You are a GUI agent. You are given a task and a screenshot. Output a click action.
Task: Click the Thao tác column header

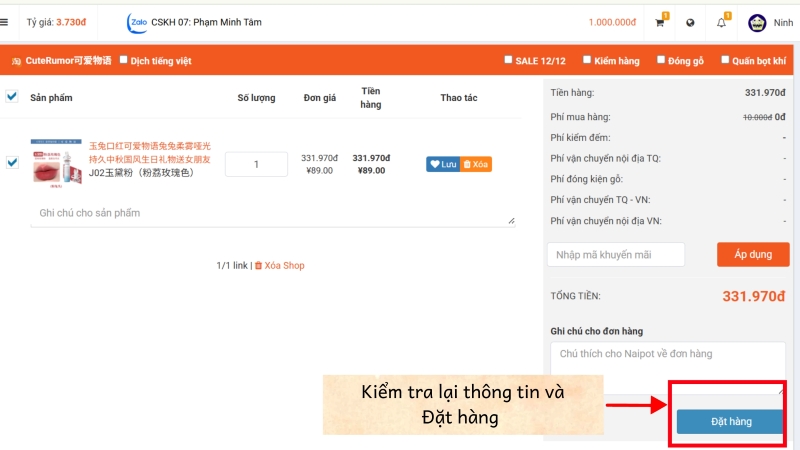pos(459,97)
